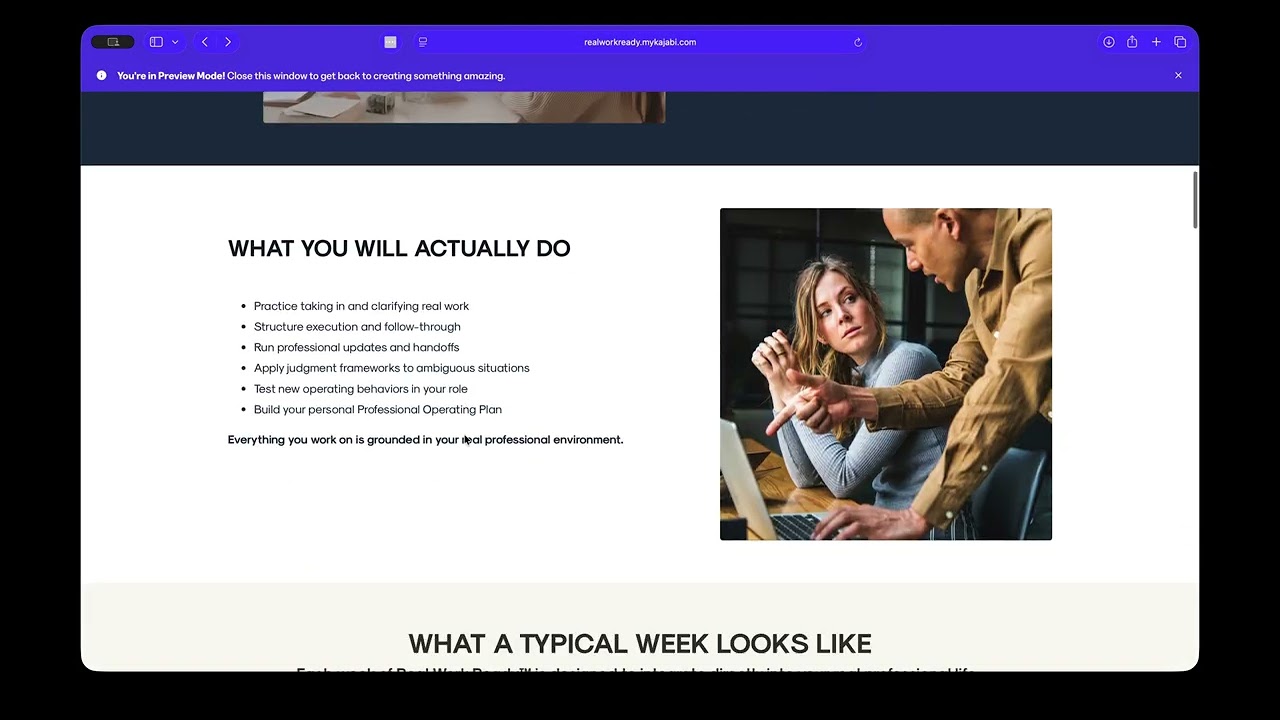1280x720 pixels.
Task: Toggle the Safari sidebar button
Action: pyautogui.click(x=156, y=42)
